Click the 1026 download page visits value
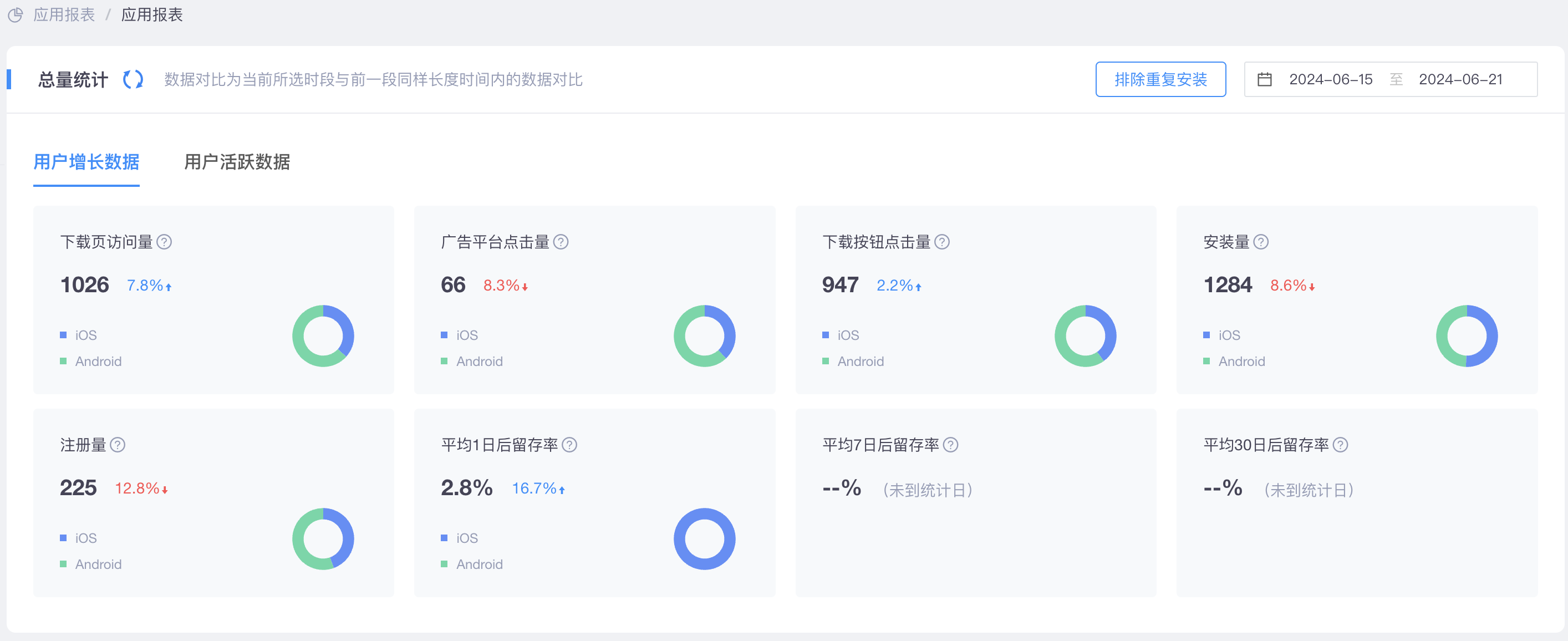 click(85, 284)
